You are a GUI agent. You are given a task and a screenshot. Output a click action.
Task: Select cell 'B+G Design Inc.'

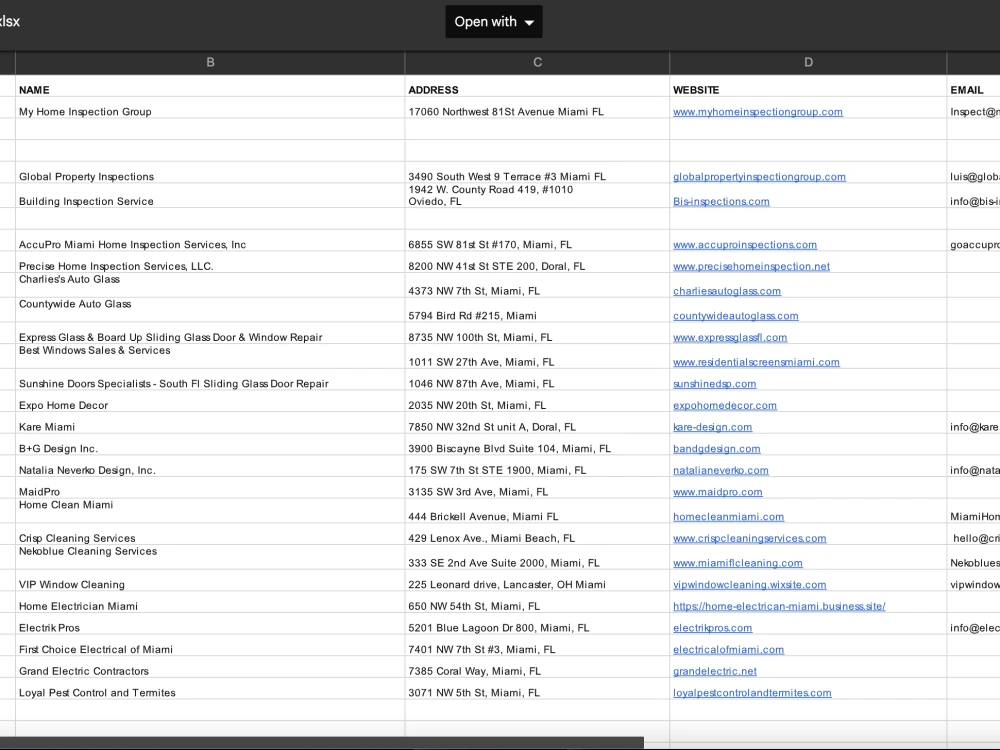(210, 446)
